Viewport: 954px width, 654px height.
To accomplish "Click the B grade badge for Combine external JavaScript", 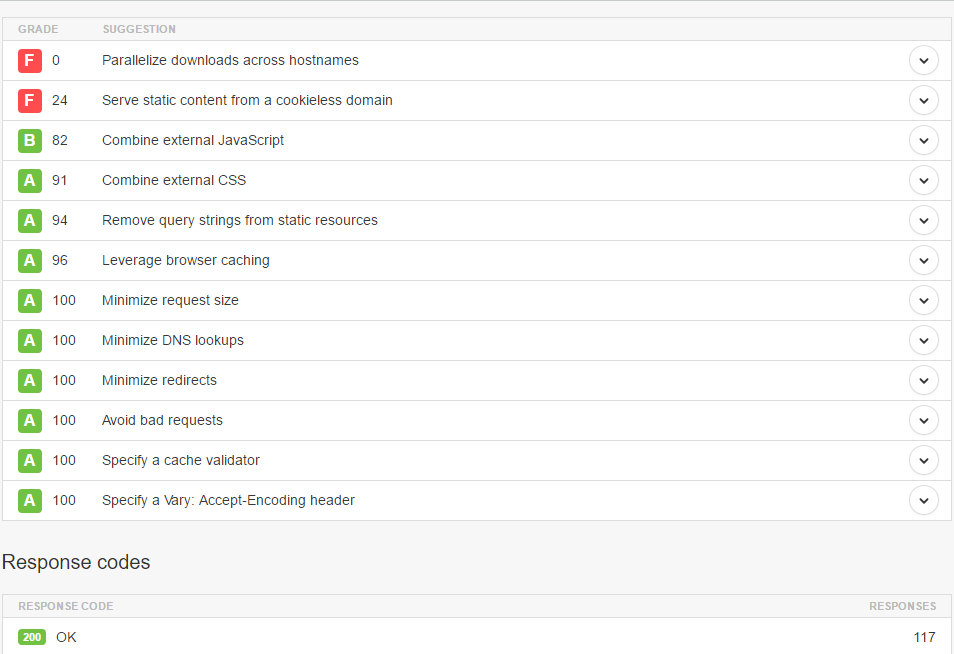I will pyautogui.click(x=30, y=140).
